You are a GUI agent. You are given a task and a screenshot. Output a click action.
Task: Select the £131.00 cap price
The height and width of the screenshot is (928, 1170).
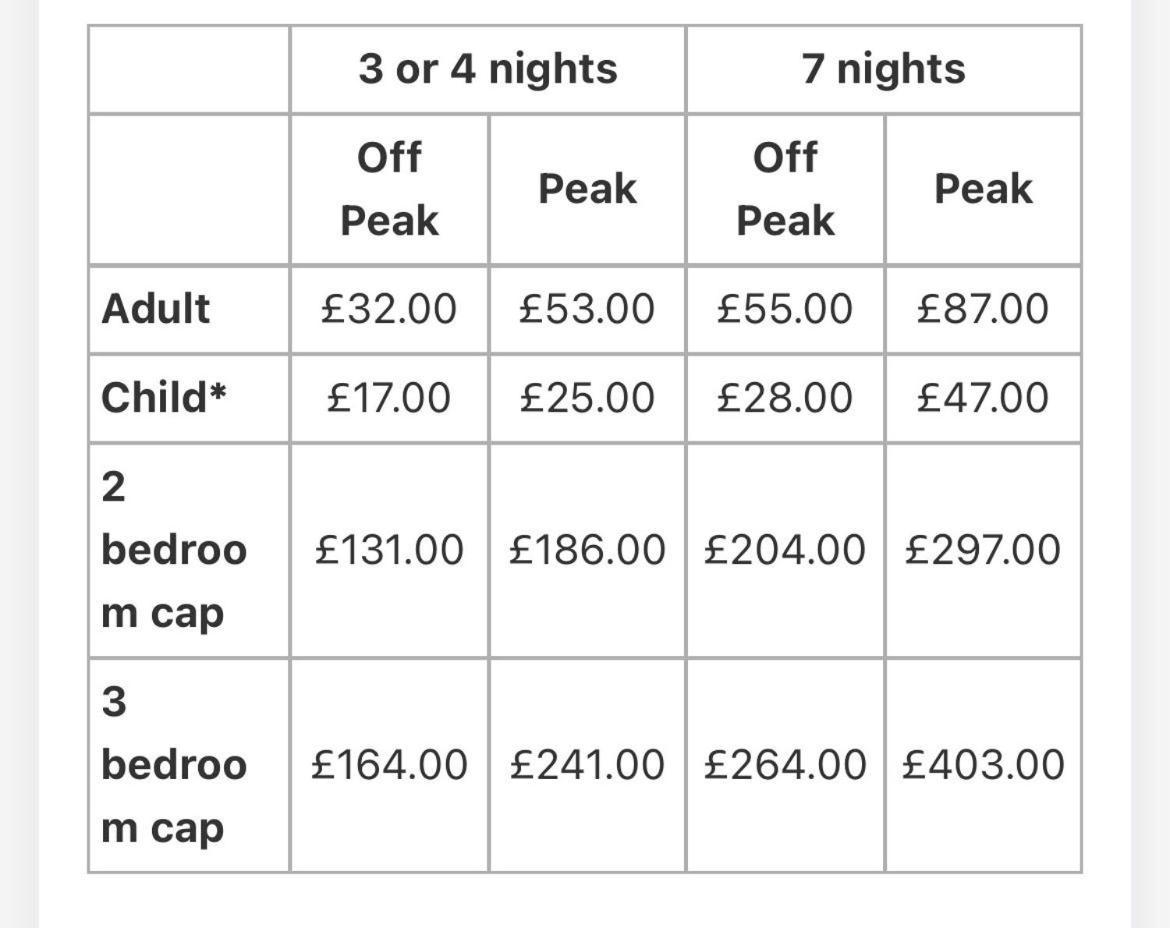pyautogui.click(x=389, y=551)
